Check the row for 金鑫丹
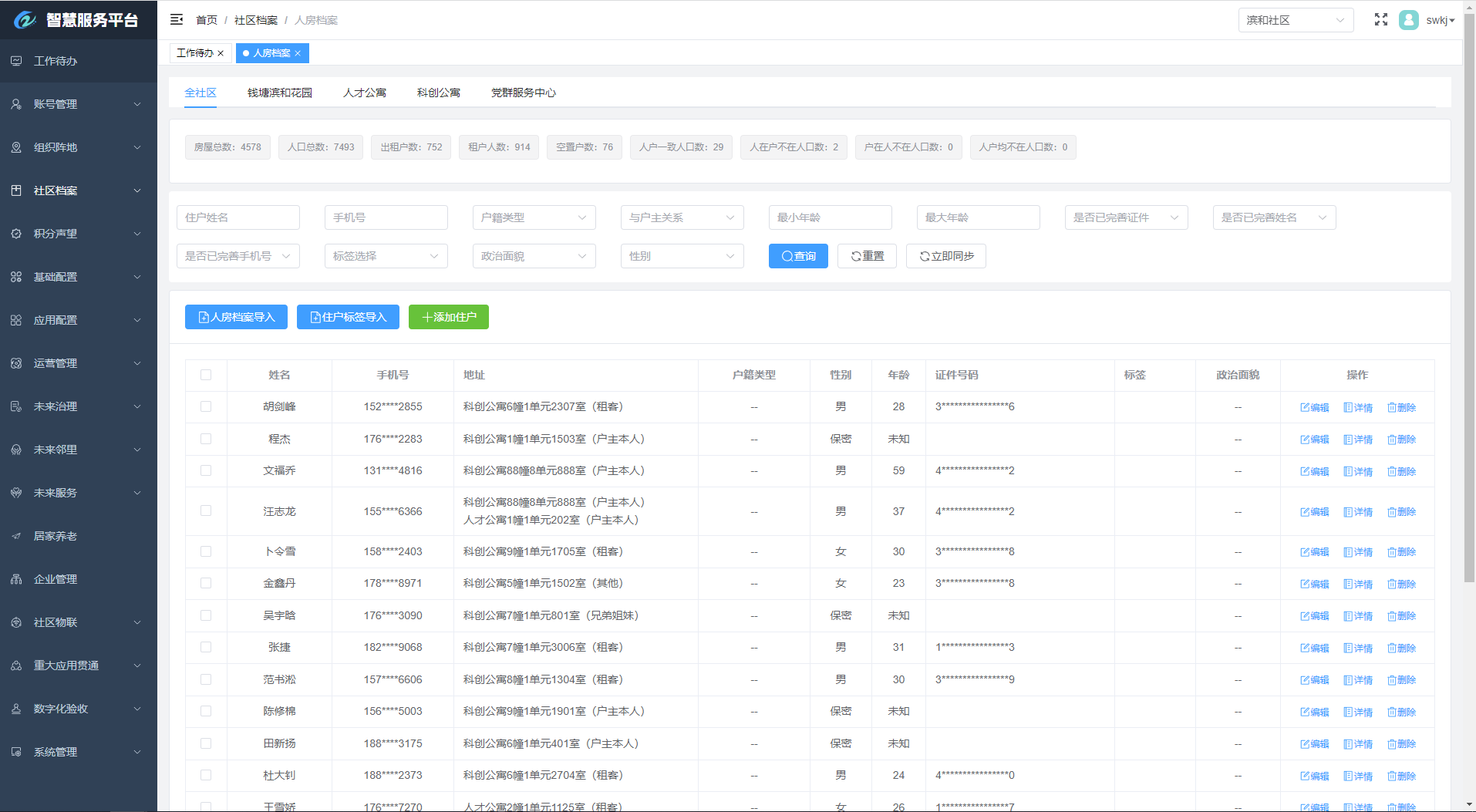The image size is (1476, 812). [206, 583]
